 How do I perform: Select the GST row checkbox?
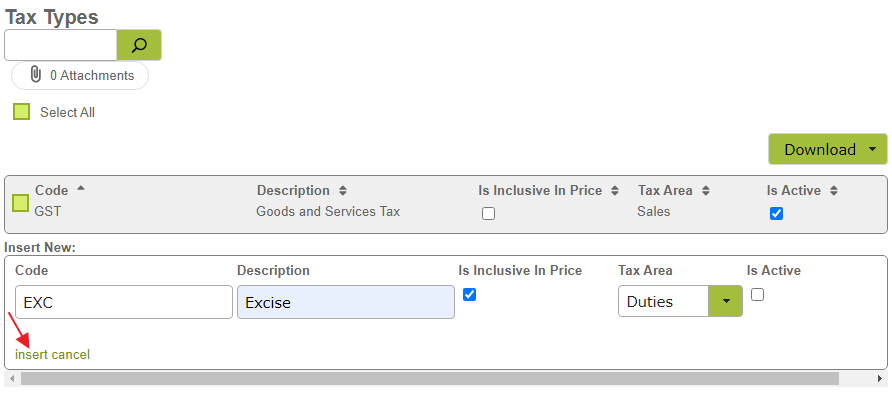click(20, 203)
